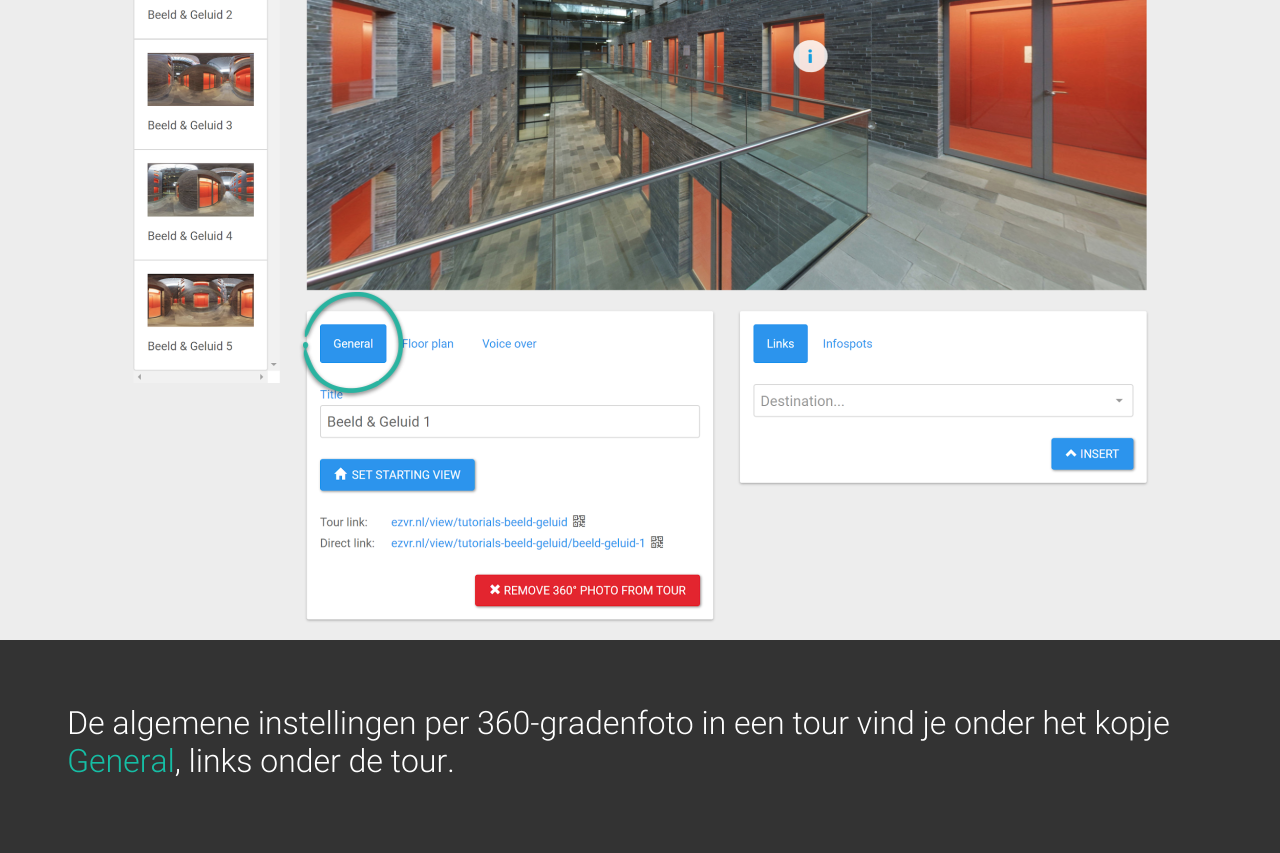The width and height of the screenshot is (1280, 853).
Task: Switch to the Infospots tab
Action: pyautogui.click(x=847, y=344)
